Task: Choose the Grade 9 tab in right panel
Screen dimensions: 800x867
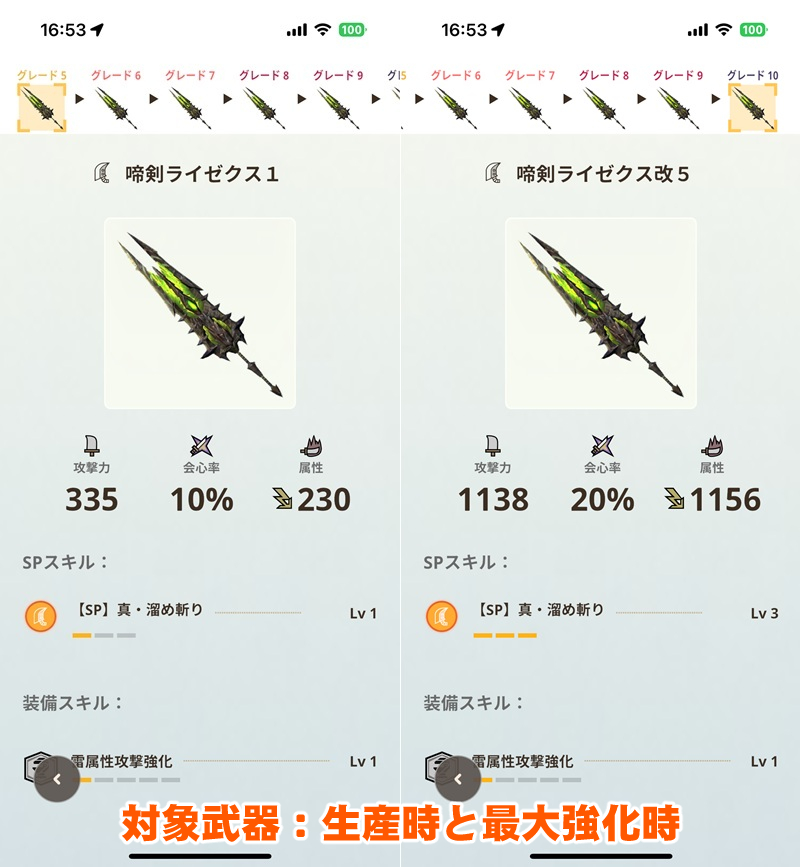Action: (x=678, y=75)
